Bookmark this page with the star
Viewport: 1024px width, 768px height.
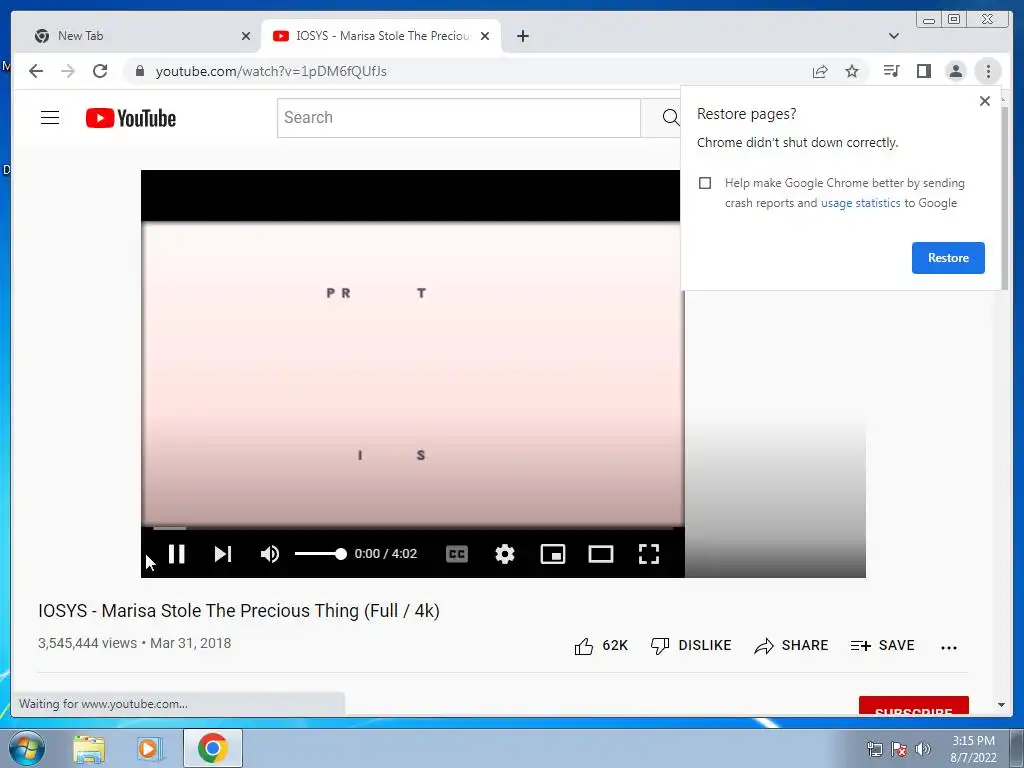pyautogui.click(x=852, y=71)
